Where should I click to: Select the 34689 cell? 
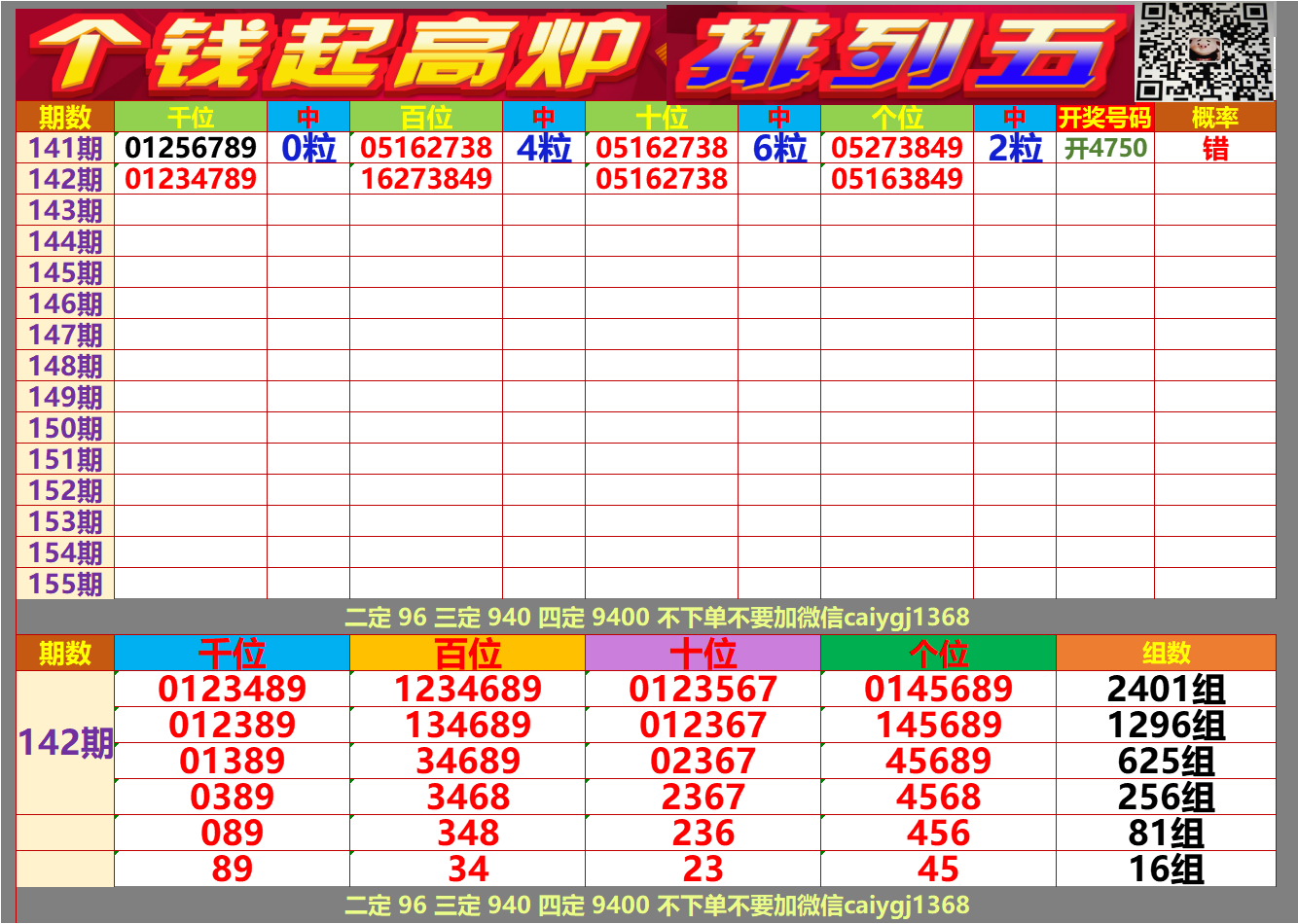pyautogui.click(x=467, y=762)
